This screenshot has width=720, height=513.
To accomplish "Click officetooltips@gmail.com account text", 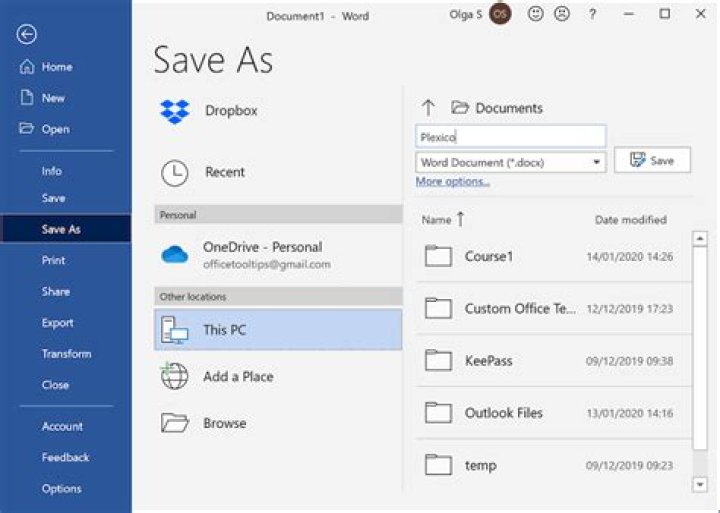I will click(x=267, y=265).
